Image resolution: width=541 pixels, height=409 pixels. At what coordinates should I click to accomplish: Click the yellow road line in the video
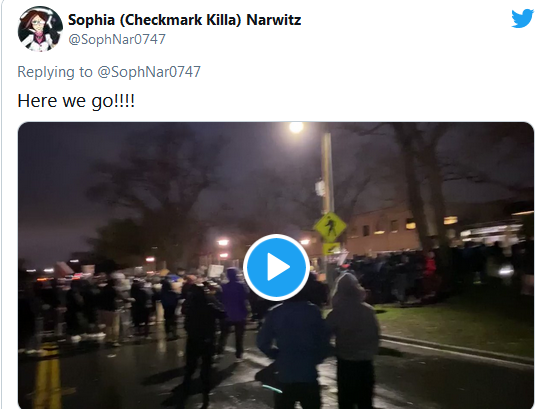pos(47,378)
